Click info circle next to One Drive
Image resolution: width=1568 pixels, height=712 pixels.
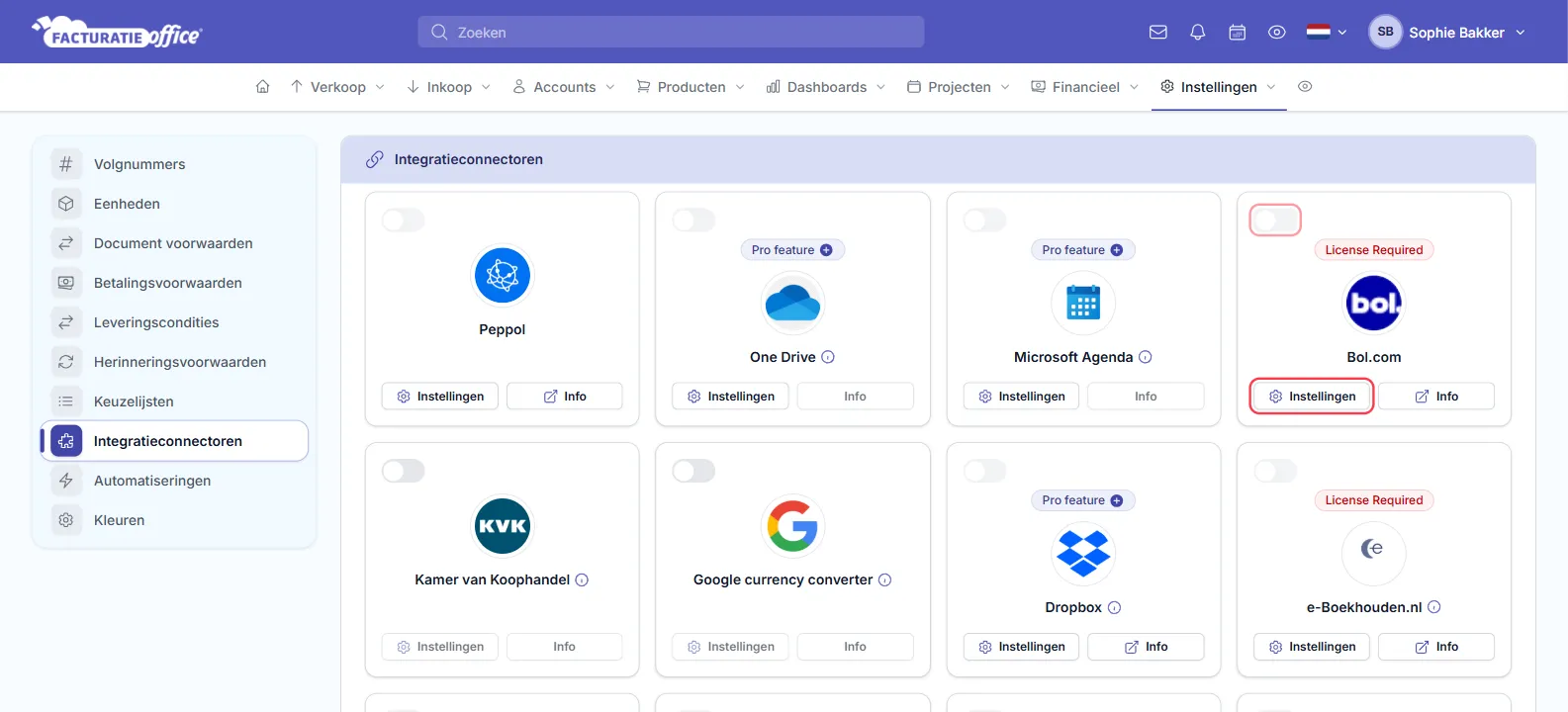pyautogui.click(x=828, y=357)
